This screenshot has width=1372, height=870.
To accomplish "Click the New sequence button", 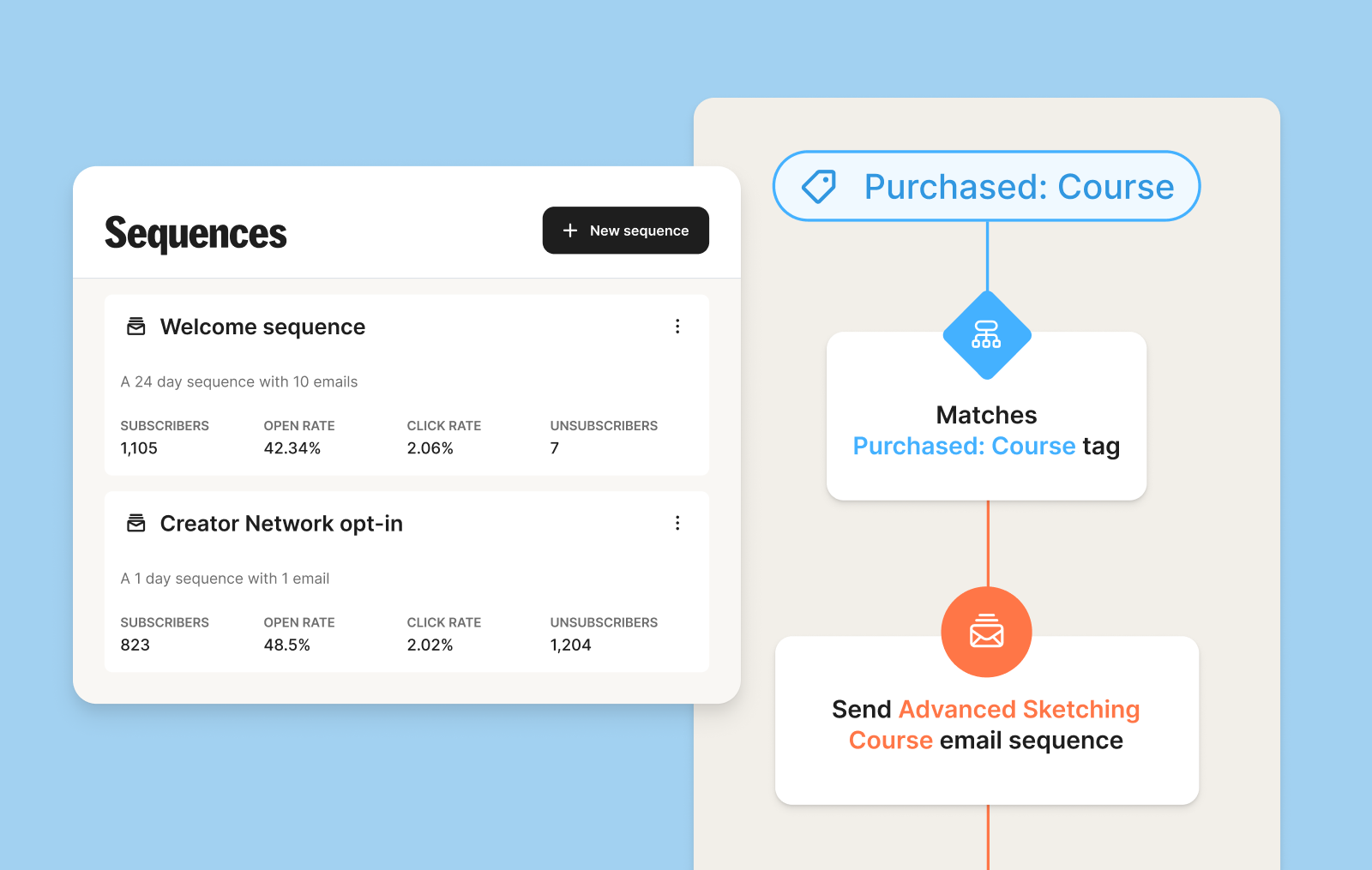I will [625, 231].
